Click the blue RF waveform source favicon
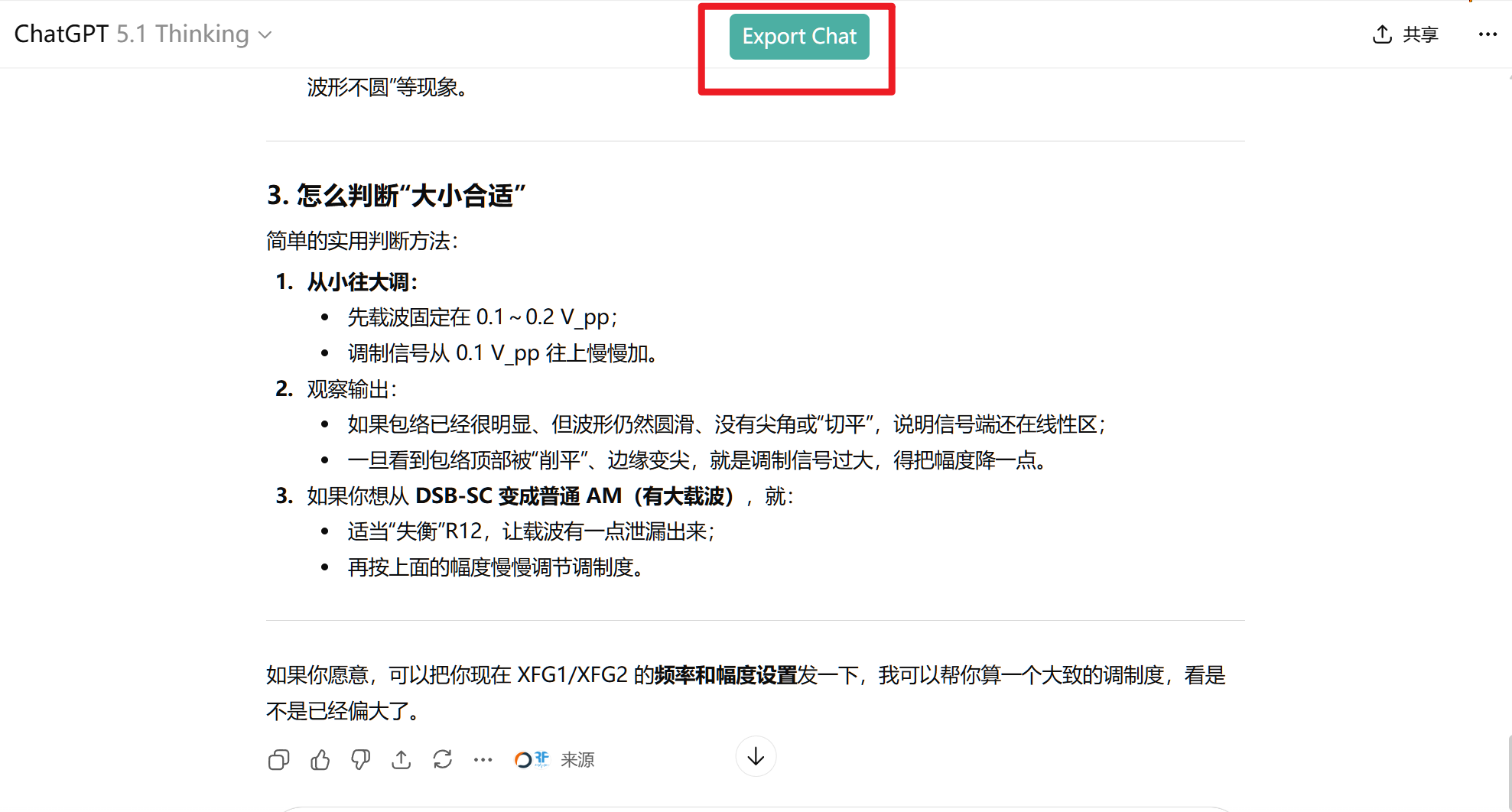The width and height of the screenshot is (1512, 812). point(540,759)
